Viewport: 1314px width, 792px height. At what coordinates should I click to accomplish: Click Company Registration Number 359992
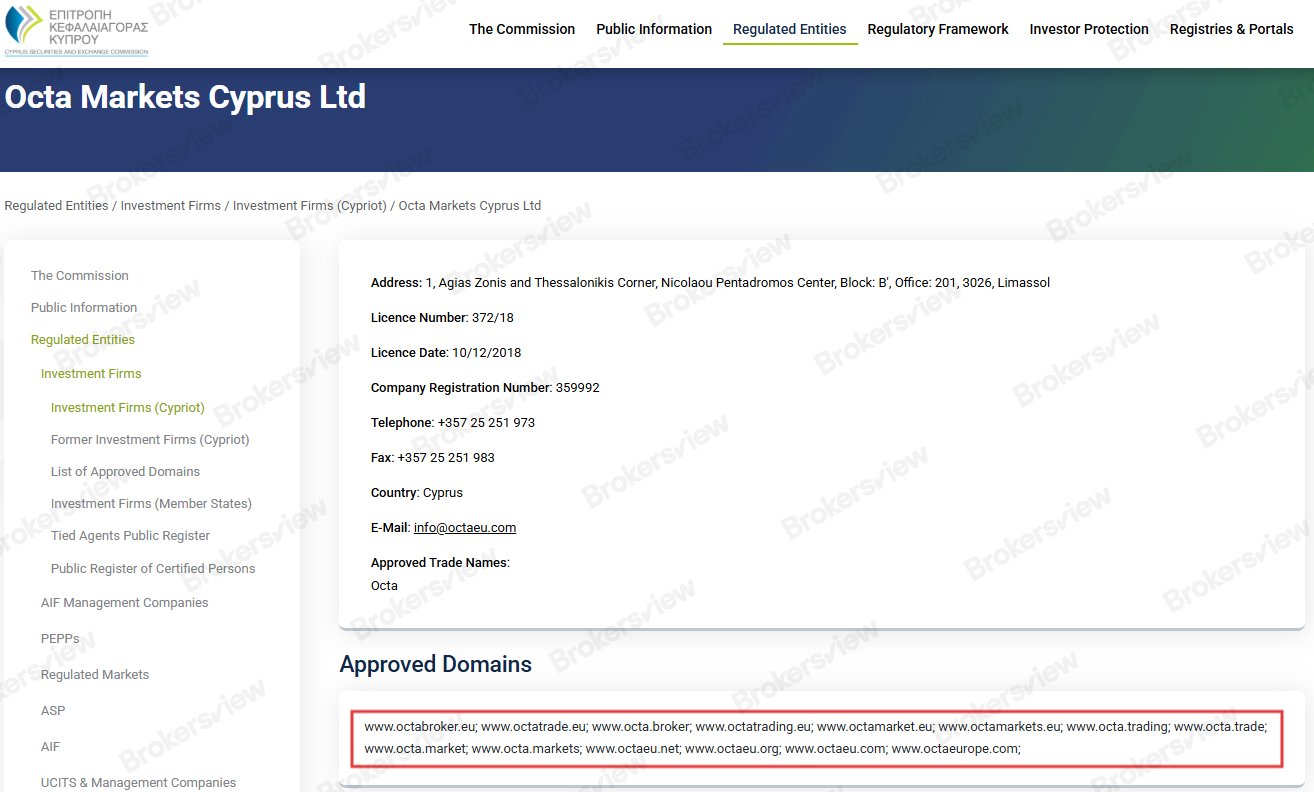[485, 388]
